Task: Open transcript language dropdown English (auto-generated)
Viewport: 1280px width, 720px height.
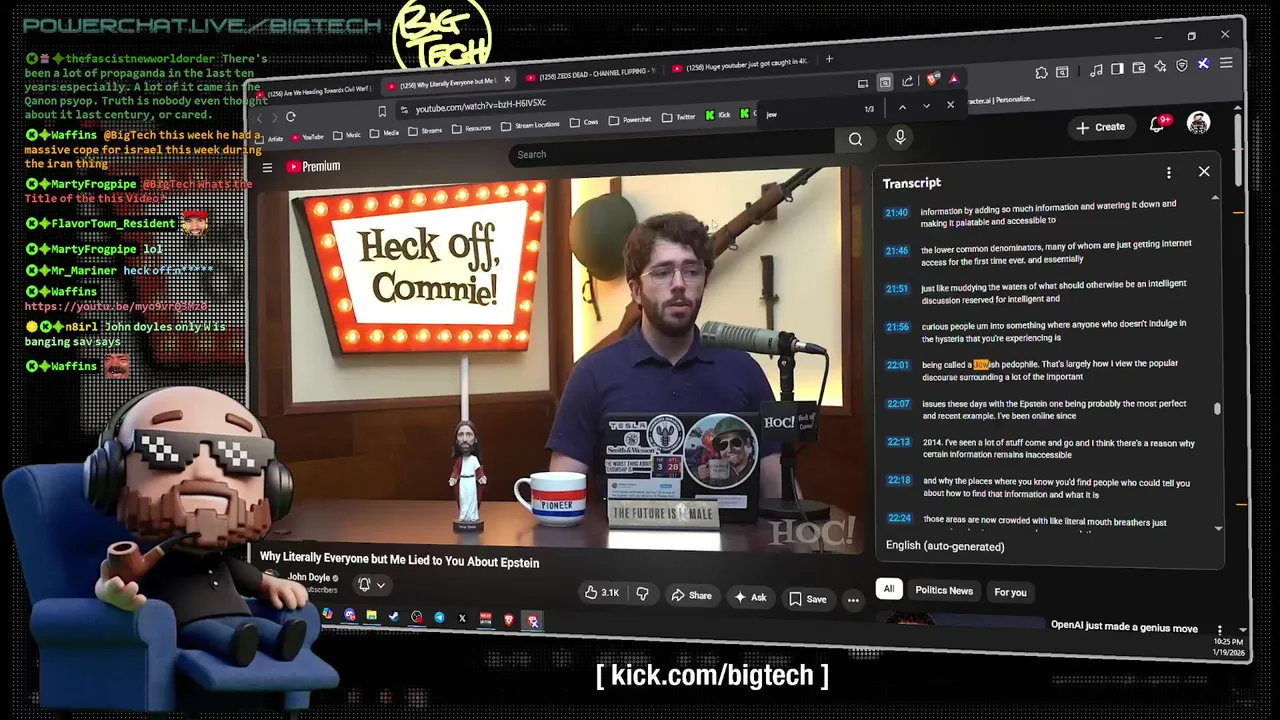Action: [x=945, y=546]
